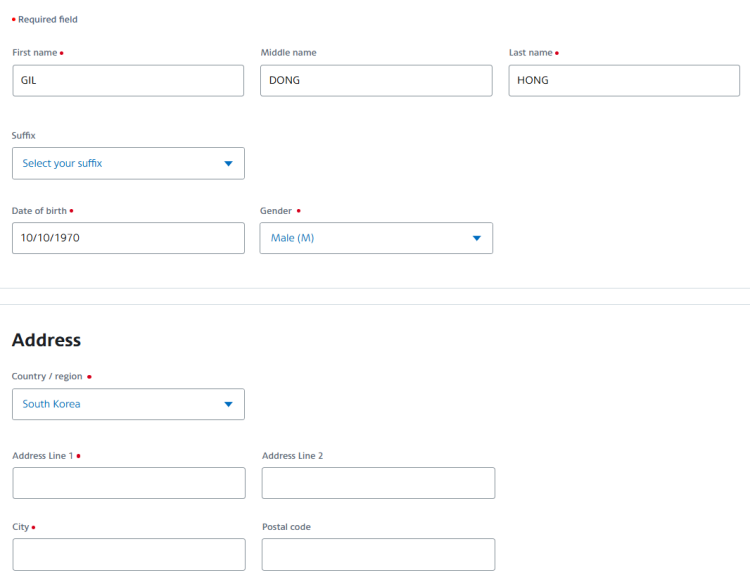Focus the Last name field containing HONG
The width and height of the screenshot is (750, 582).
pyautogui.click(x=624, y=81)
